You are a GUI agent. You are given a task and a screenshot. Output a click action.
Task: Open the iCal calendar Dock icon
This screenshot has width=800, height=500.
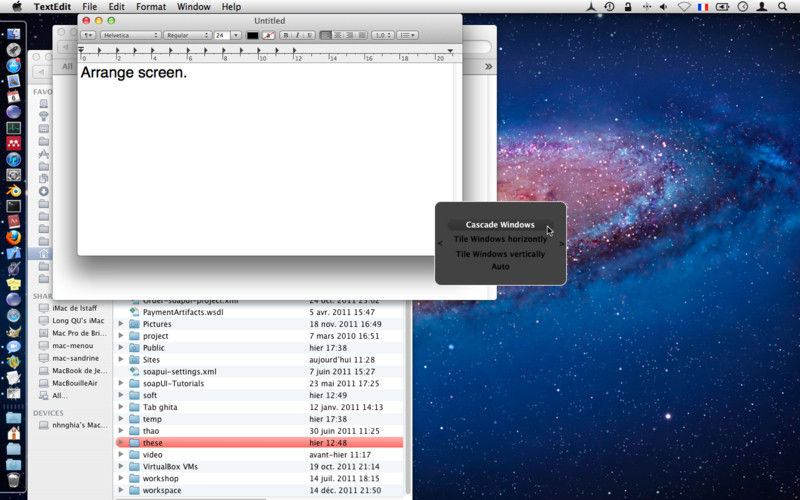coord(13,96)
